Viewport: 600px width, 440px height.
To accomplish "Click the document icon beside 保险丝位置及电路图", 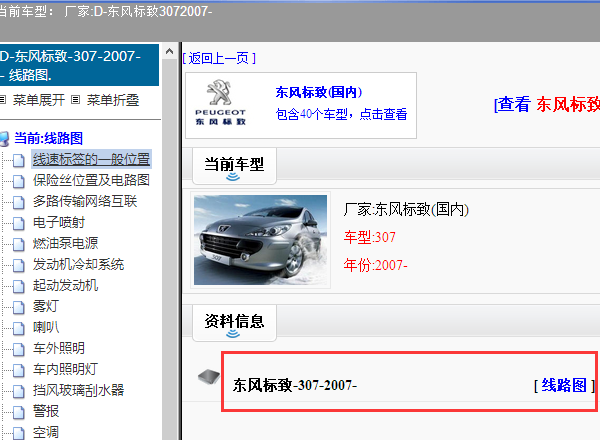I will (x=18, y=181).
